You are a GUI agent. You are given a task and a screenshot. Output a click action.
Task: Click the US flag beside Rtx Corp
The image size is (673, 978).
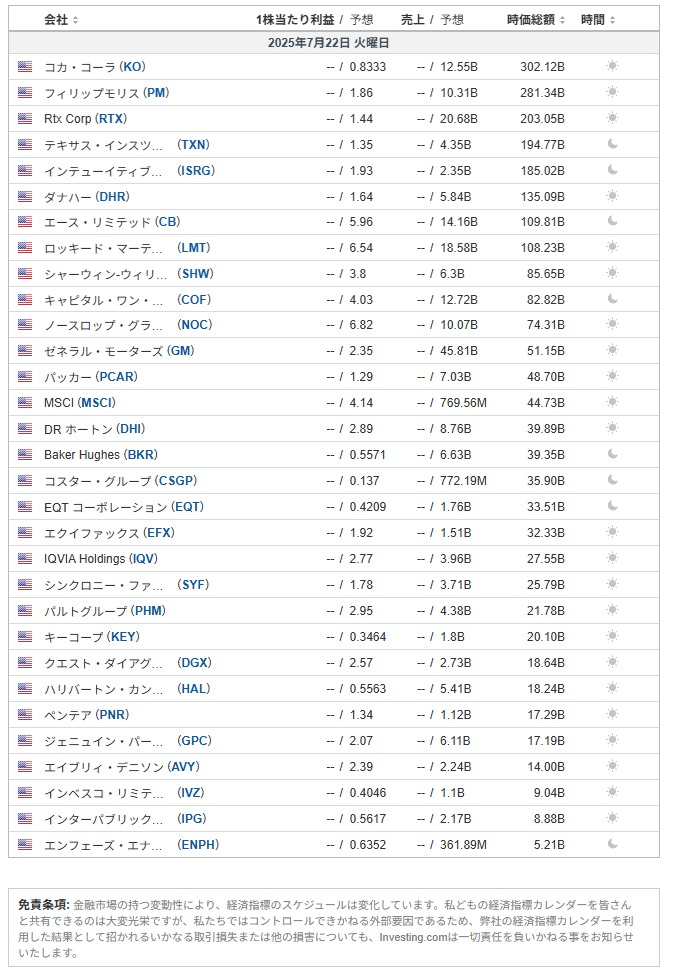click(x=25, y=119)
